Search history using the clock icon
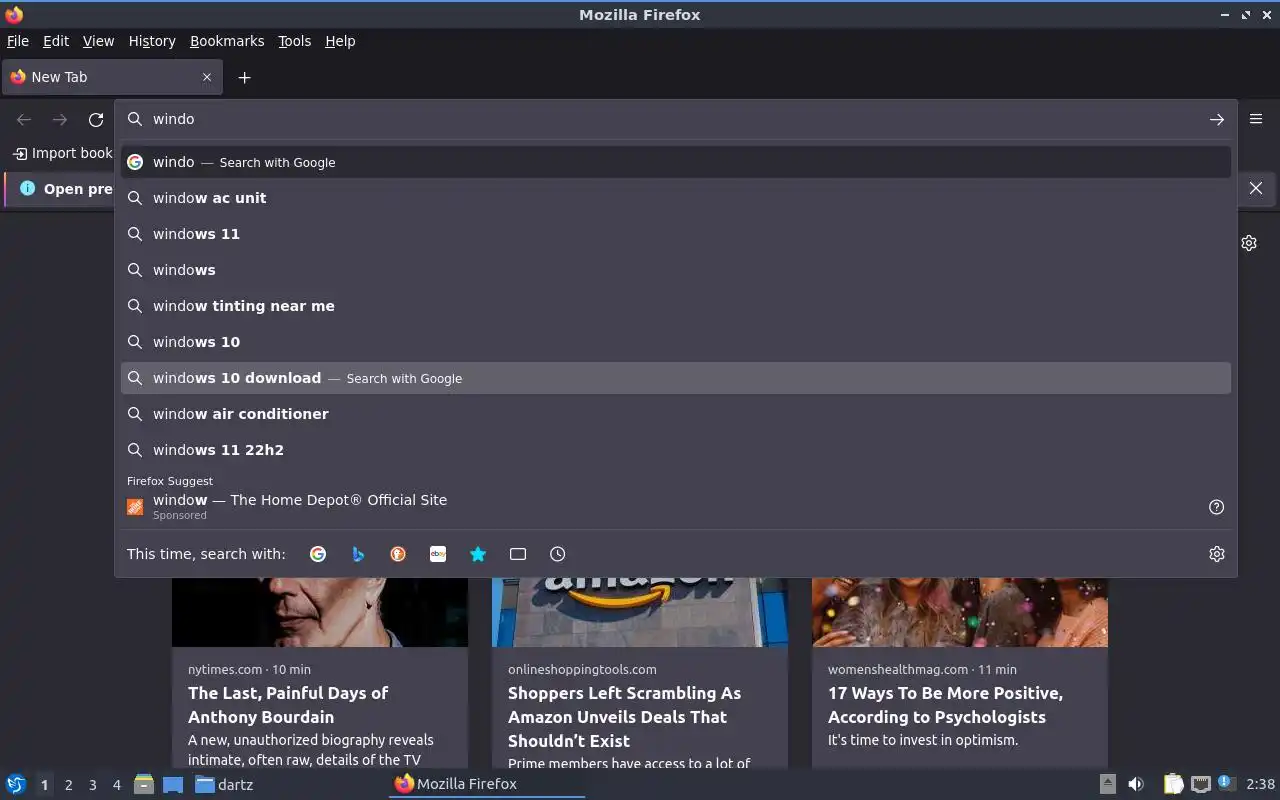 pos(558,554)
